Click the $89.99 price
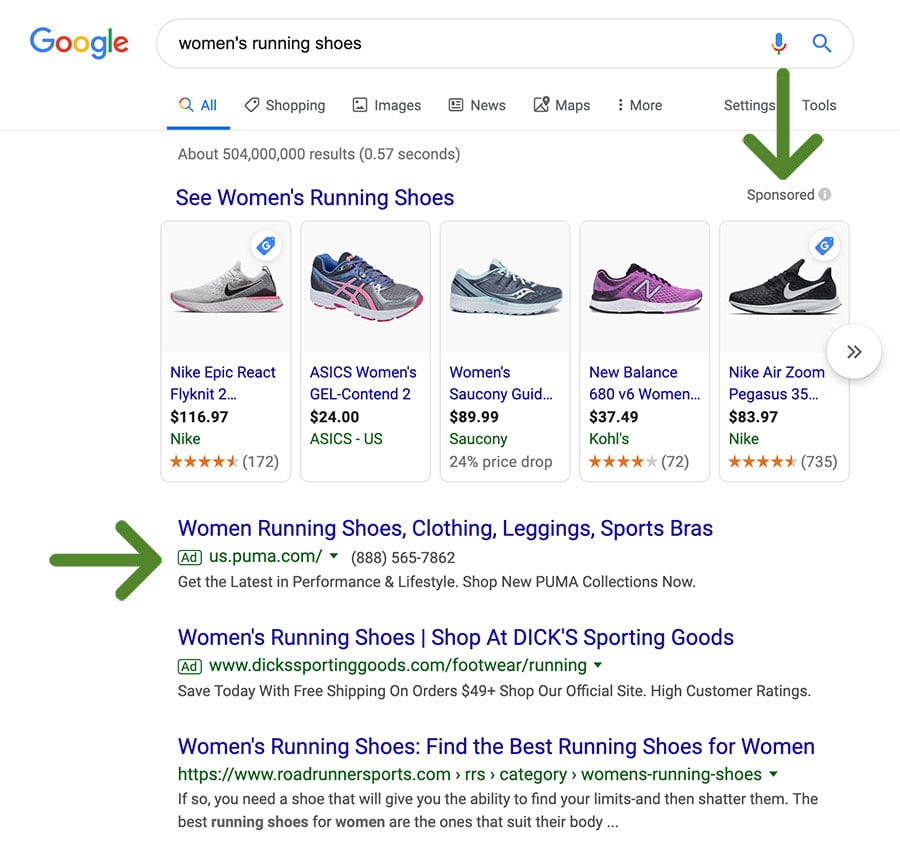The image size is (900, 850). (474, 417)
